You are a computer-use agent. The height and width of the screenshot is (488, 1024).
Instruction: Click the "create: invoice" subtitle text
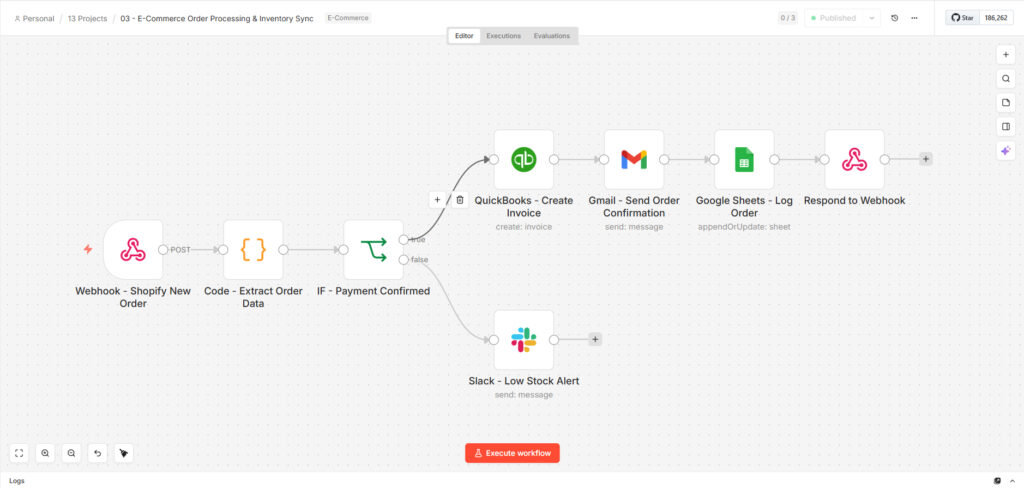pyautogui.click(x=524, y=227)
